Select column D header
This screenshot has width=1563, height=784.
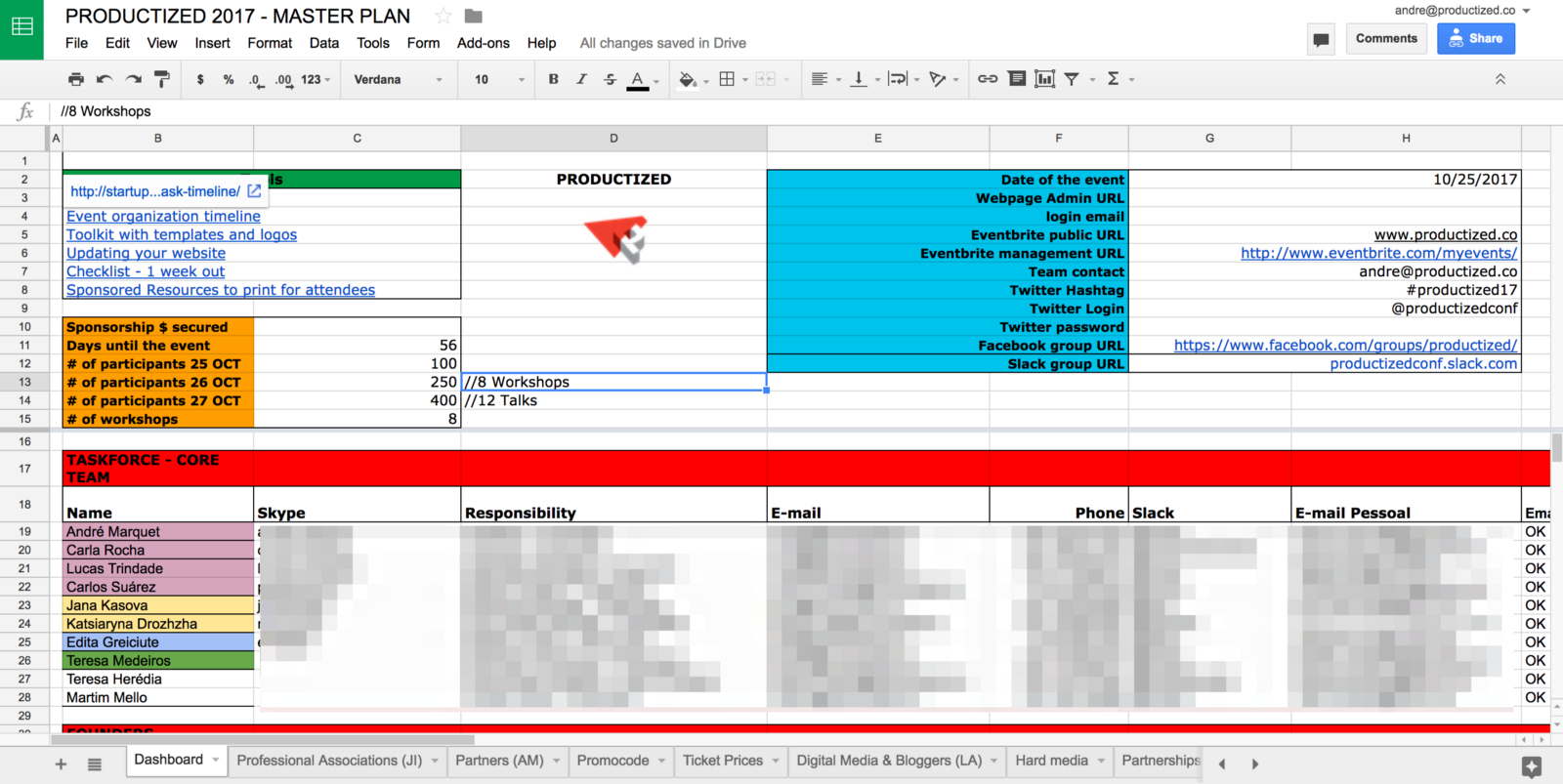tap(613, 139)
